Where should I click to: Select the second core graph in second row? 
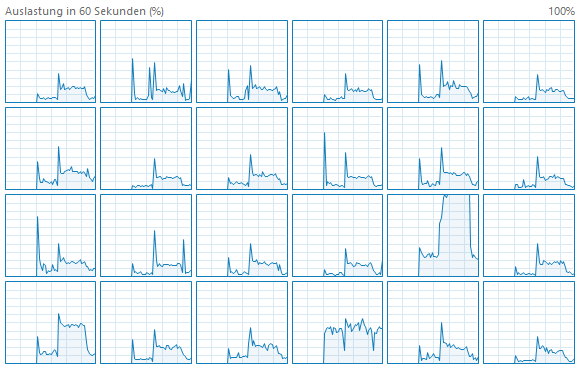pyautogui.click(x=146, y=149)
